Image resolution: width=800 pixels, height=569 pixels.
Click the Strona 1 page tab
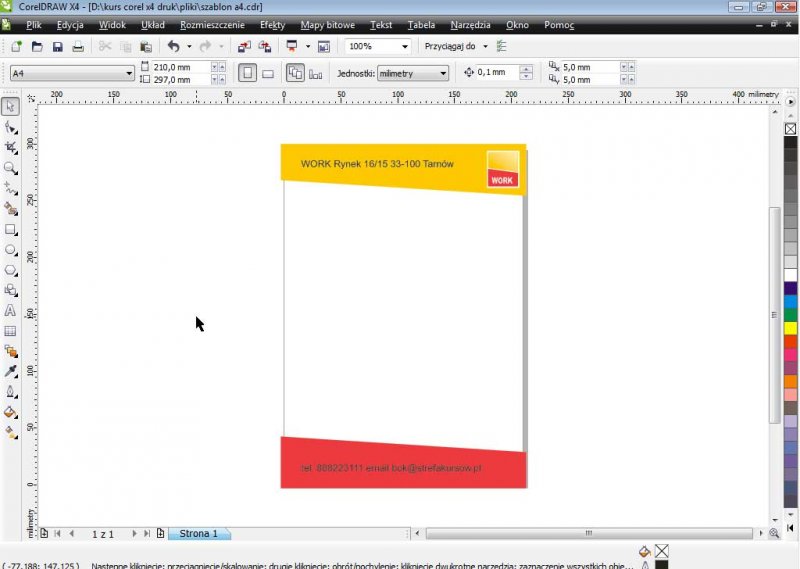198,534
